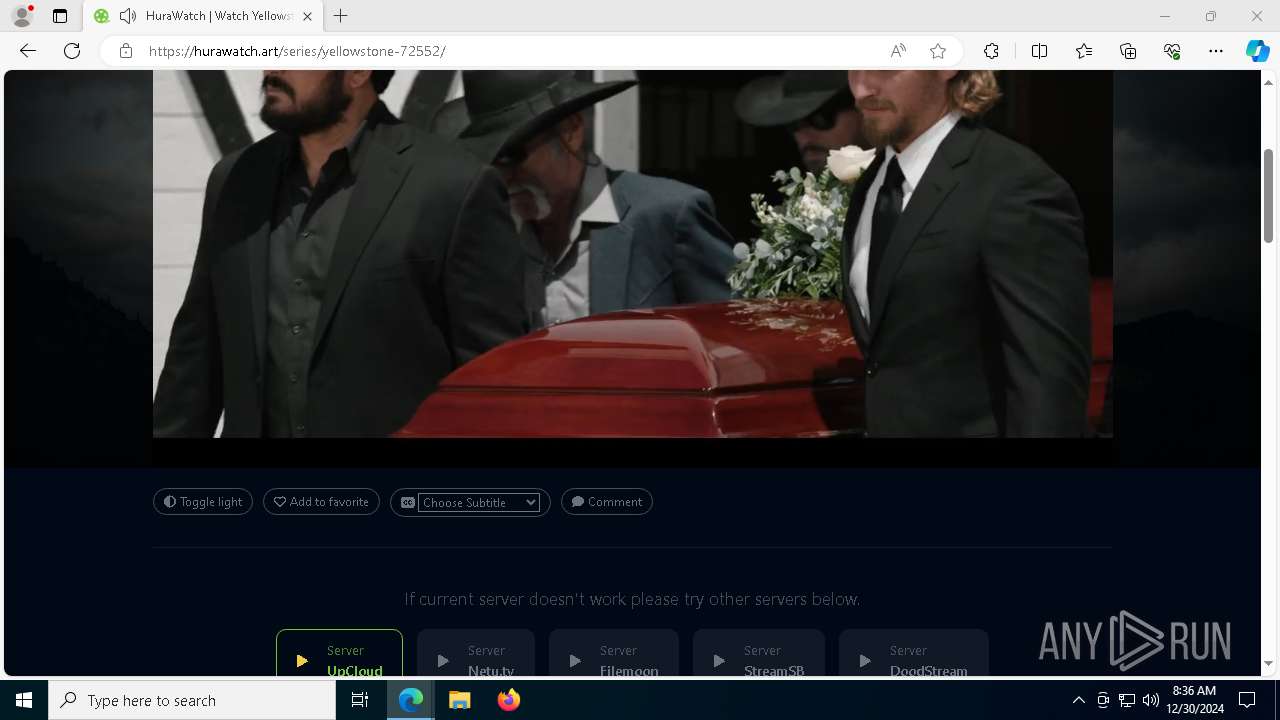The width and height of the screenshot is (1280, 720).
Task: Open the Extensions puzzle icon
Action: pyautogui.click(x=991, y=51)
